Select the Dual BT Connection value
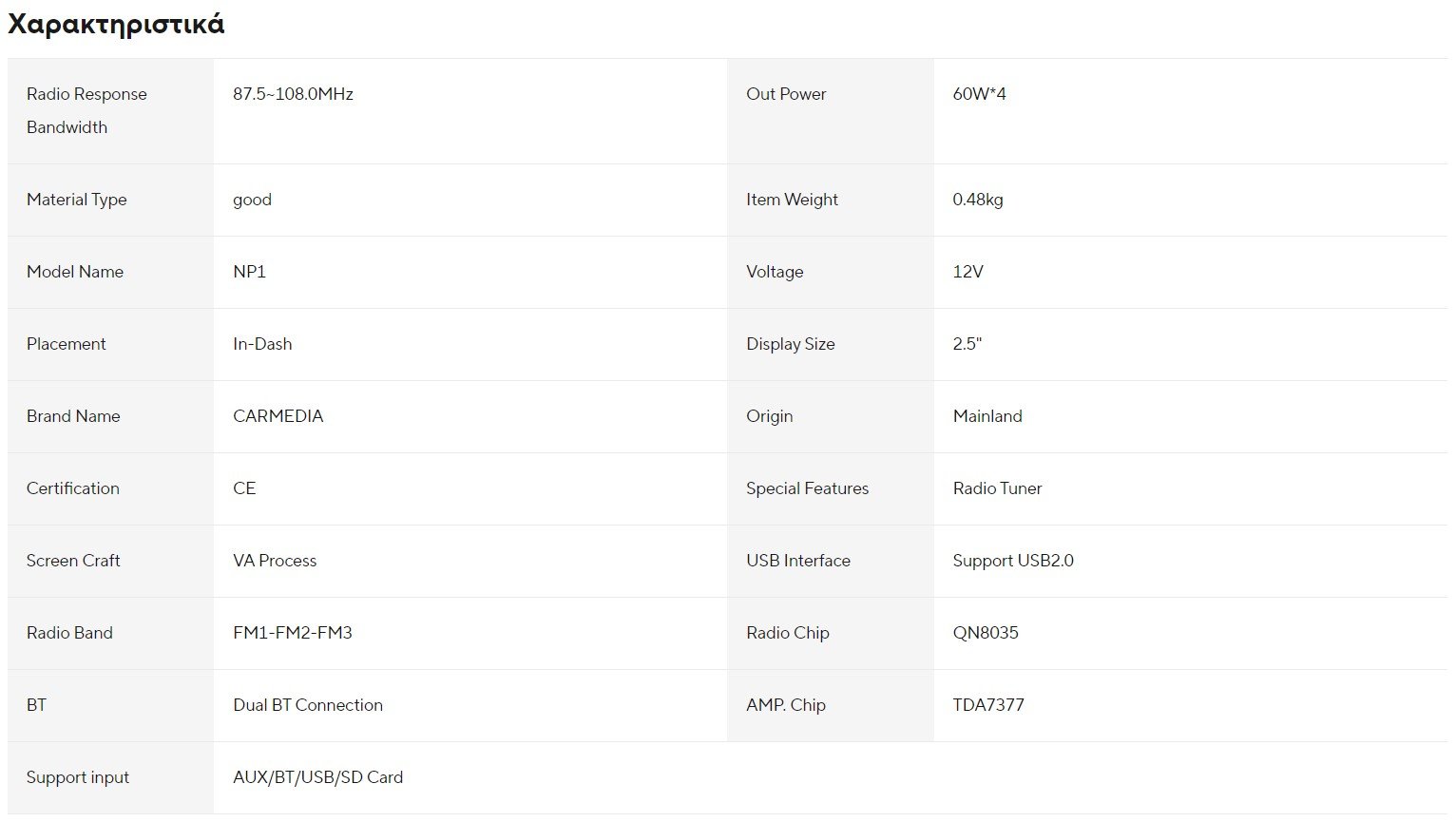The width and height of the screenshot is (1456, 822). pyautogui.click(x=308, y=705)
